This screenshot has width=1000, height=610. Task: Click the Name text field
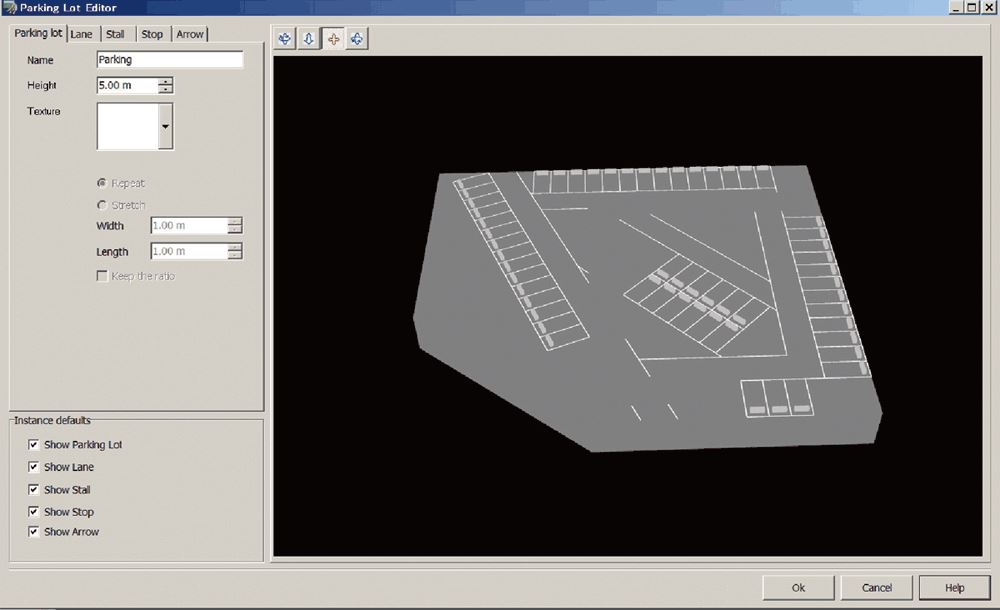pos(169,60)
